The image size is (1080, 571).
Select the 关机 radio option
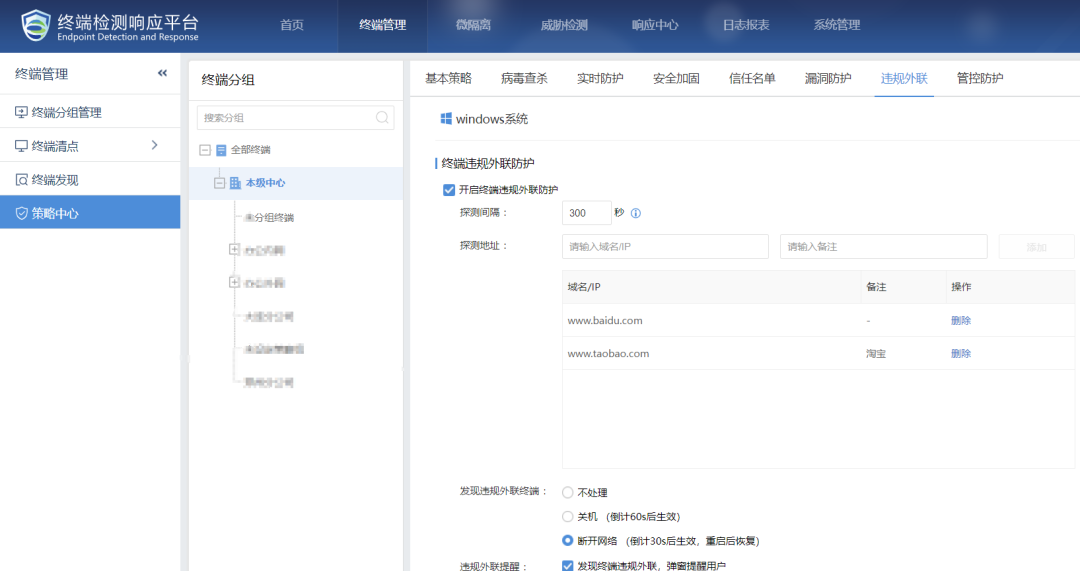[x=568, y=517]
